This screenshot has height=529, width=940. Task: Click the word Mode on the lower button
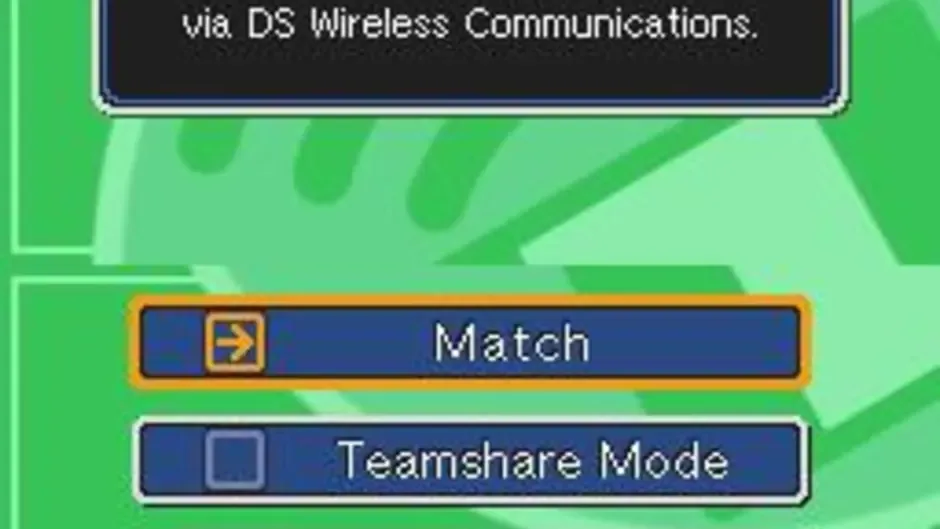click(x=664, y=460)
